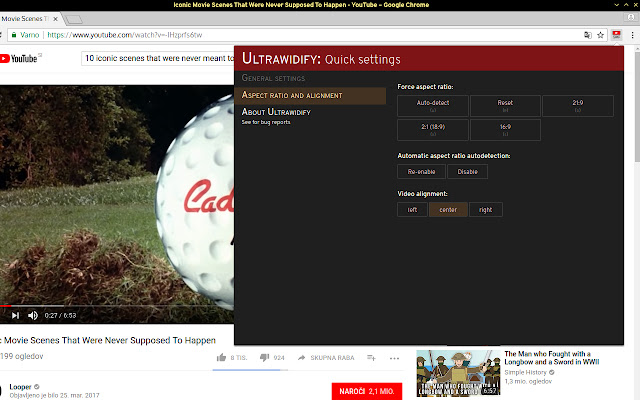Image resolution: width=640 pixels, height=400 pixels.
Task: Add video to playlist icon
Action: [371, 358]
